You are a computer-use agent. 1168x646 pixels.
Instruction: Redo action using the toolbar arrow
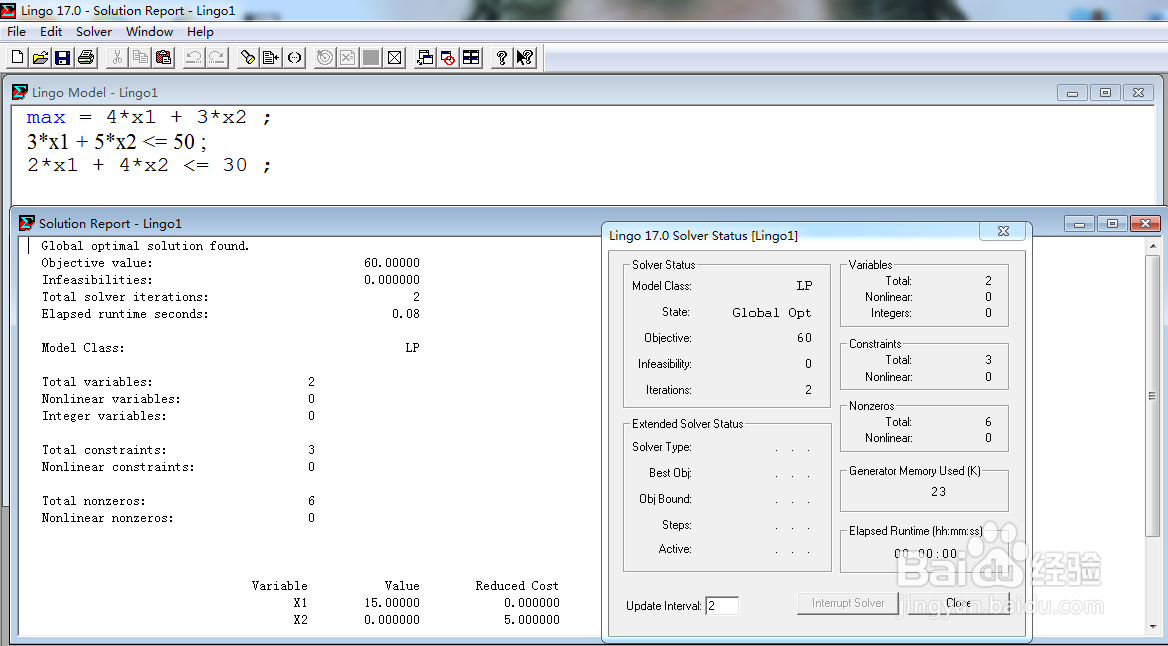[x=217, y=57]
